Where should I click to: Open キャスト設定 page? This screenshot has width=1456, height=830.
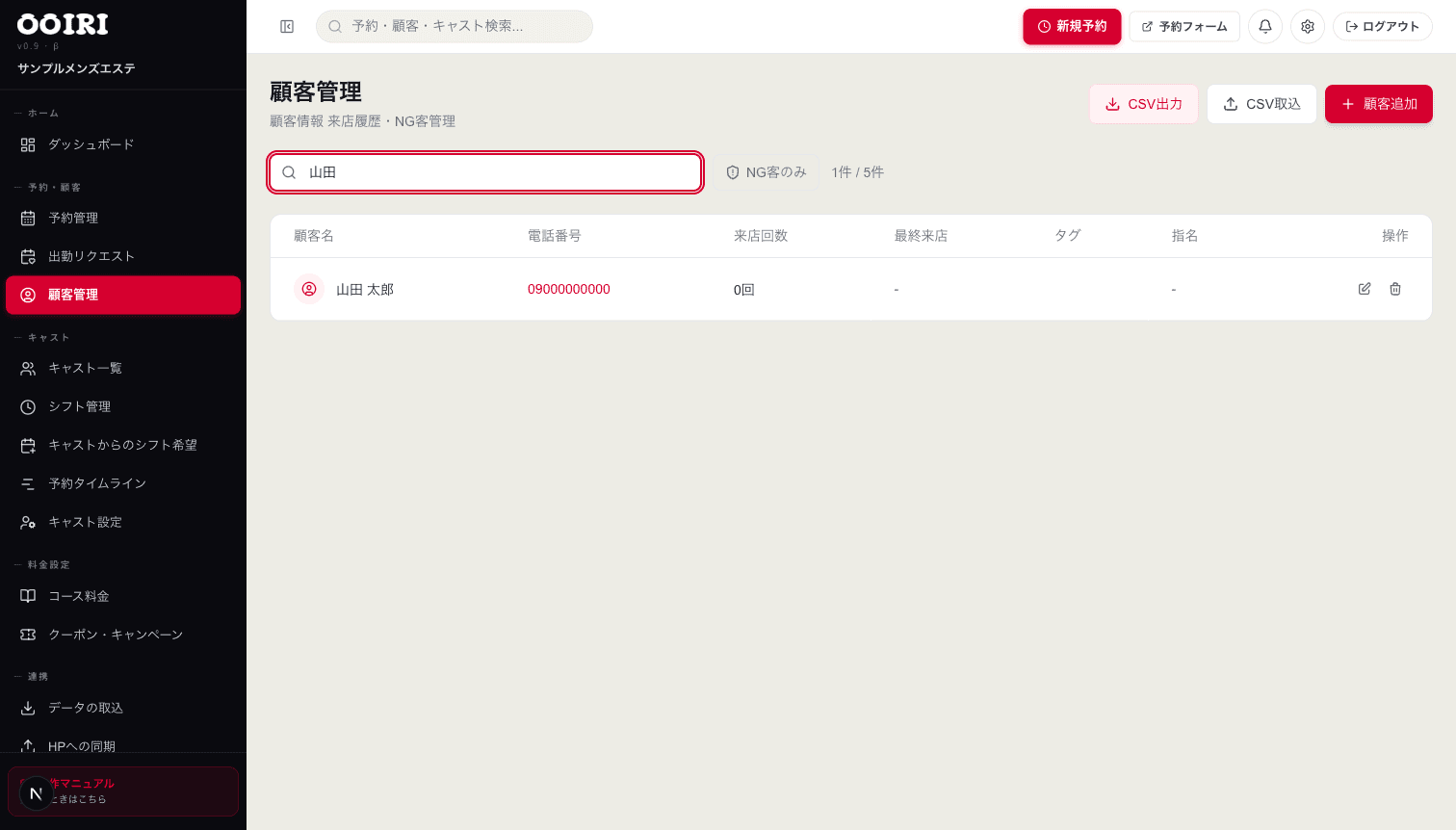[x=123, y=523]
